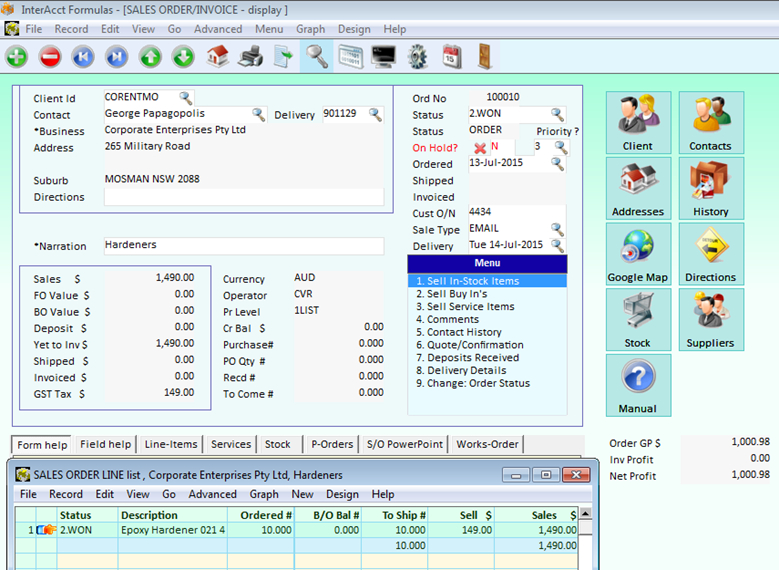This screenshot has width=779, height=570.
Task: Click the red minus delete record icon
Action: click(50, 57)
